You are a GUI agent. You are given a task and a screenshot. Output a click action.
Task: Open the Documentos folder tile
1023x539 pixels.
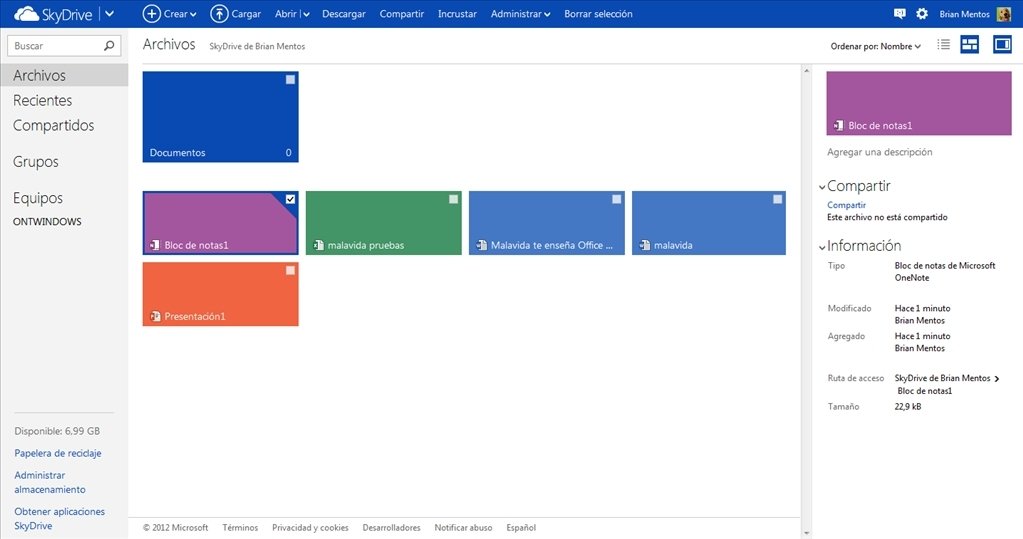pos(221,117)
